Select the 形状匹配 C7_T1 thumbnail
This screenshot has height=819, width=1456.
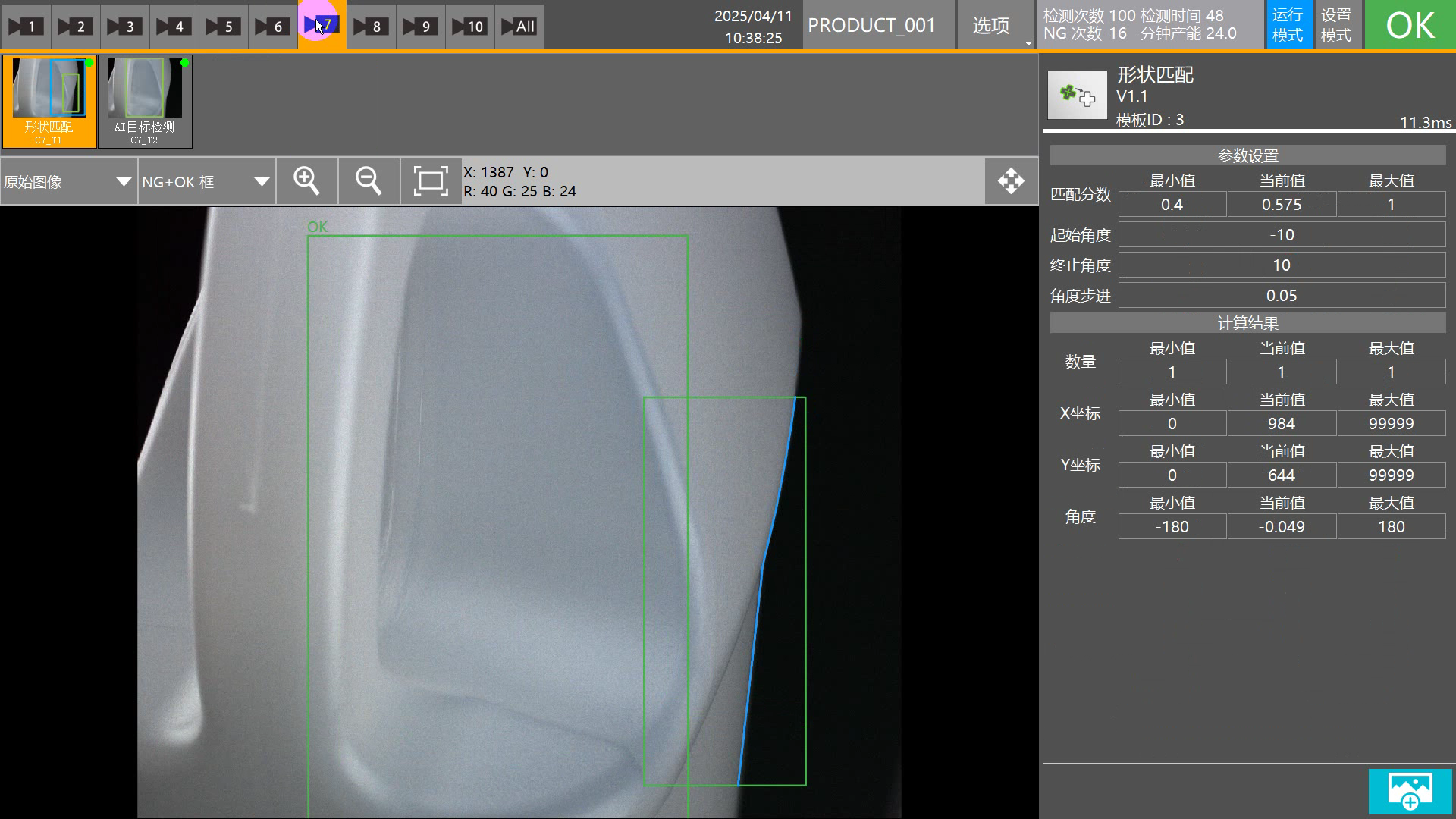point(49,102)
